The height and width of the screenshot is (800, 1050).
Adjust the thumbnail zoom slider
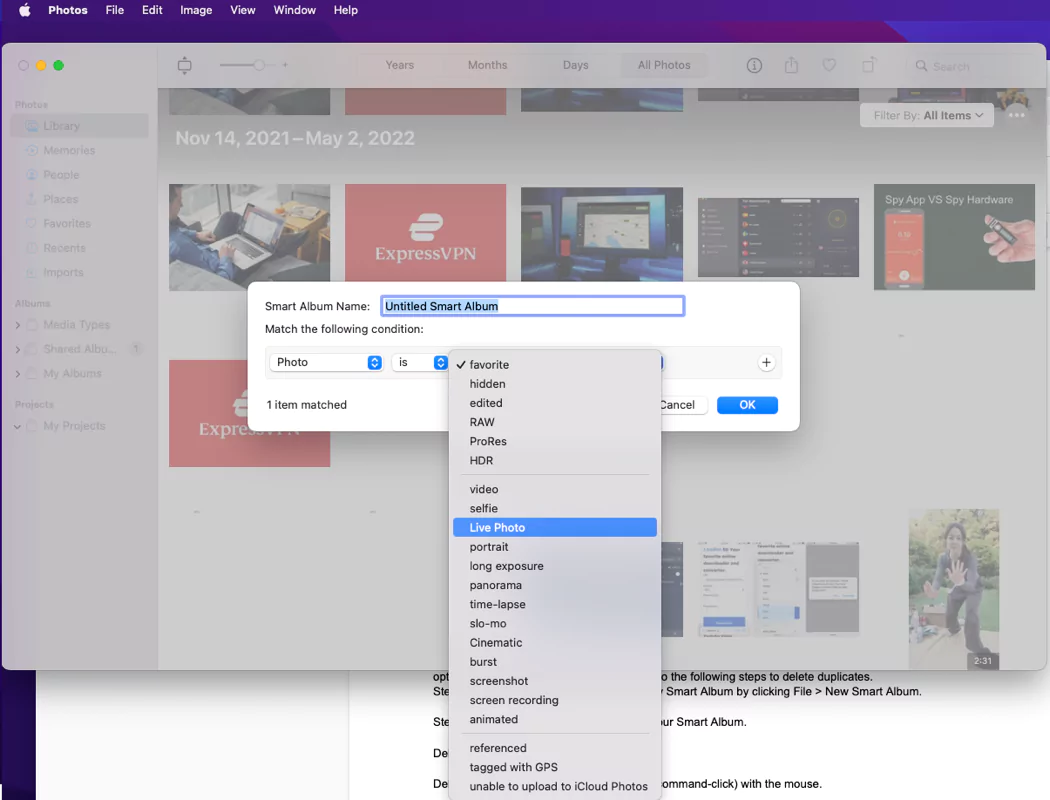point(259,65)
